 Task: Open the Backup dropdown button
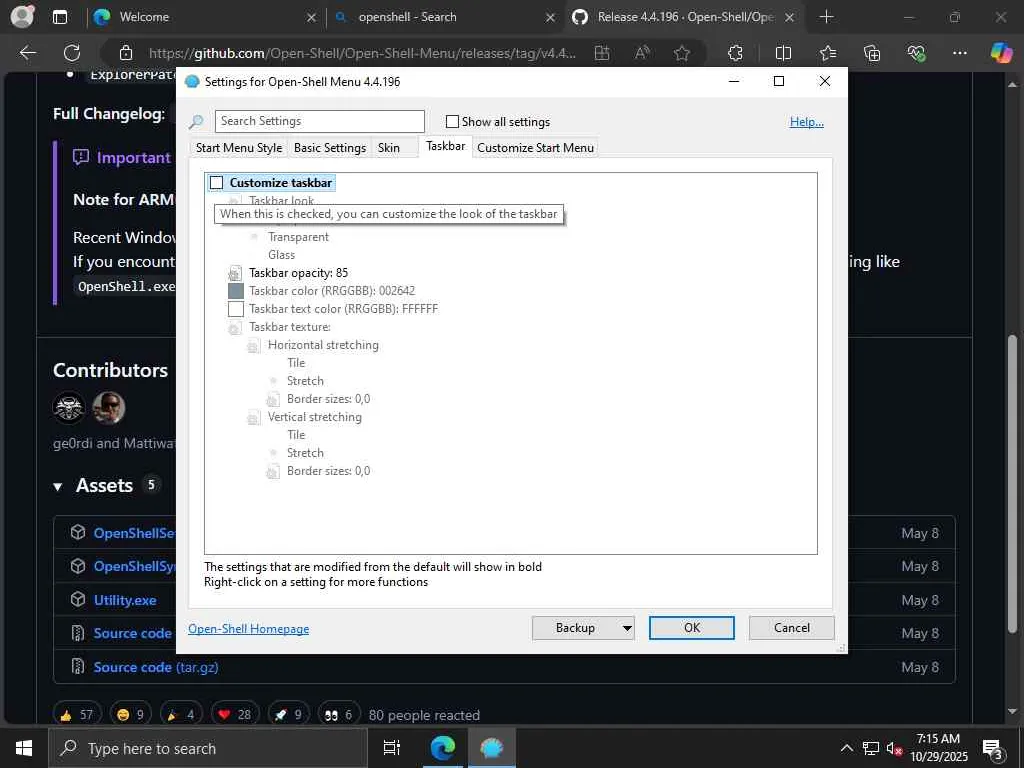point(583,628)
